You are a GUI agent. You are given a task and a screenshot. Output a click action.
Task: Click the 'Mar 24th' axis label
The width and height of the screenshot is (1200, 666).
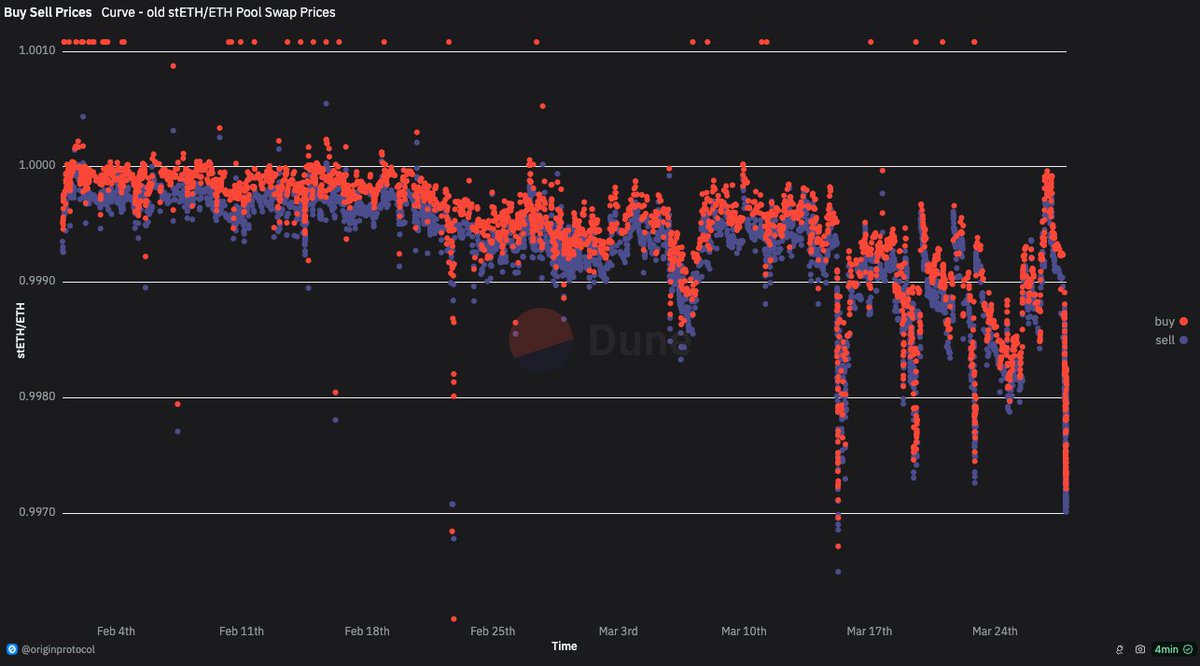point(995,631)
